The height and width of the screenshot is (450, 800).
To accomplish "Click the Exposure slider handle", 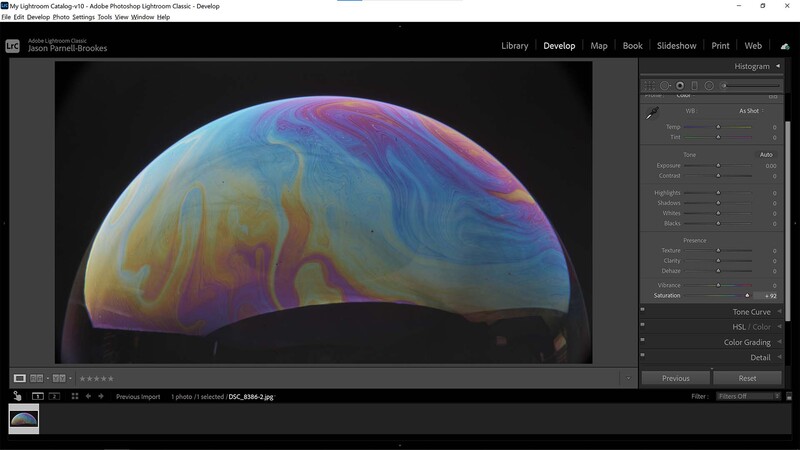I will pos(718,165).
